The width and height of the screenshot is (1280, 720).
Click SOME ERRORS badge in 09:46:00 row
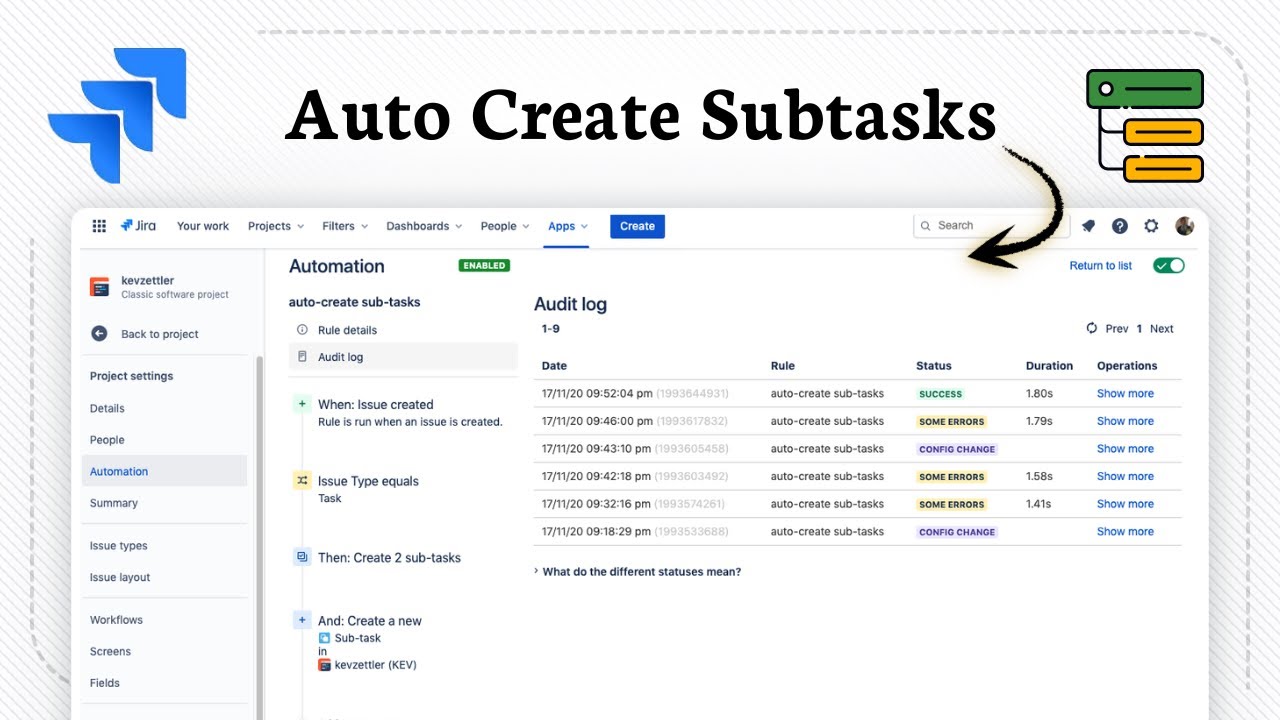pyautogui.click(x=952, y=421)
